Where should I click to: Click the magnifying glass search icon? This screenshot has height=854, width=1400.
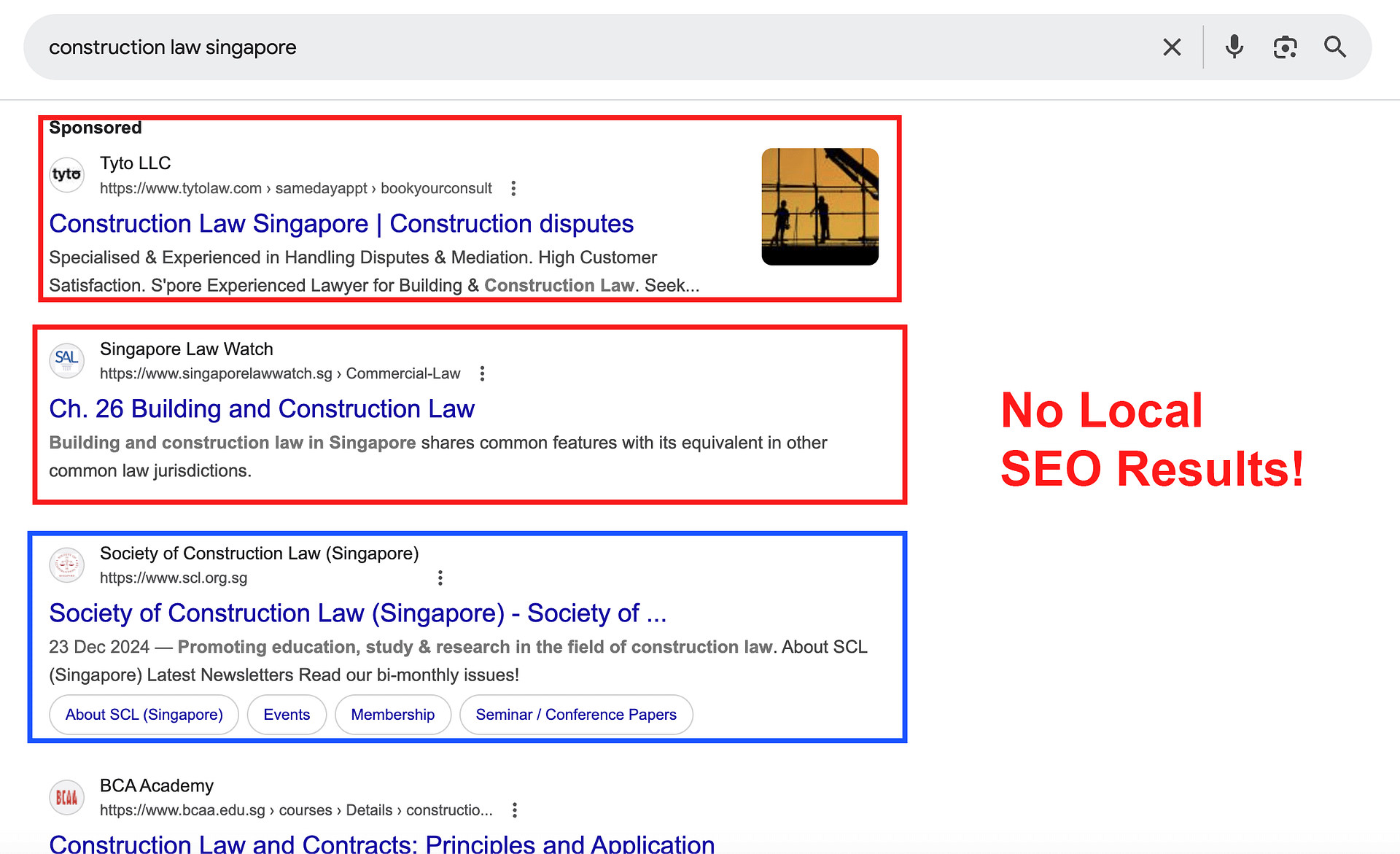tap(1335, 47)
